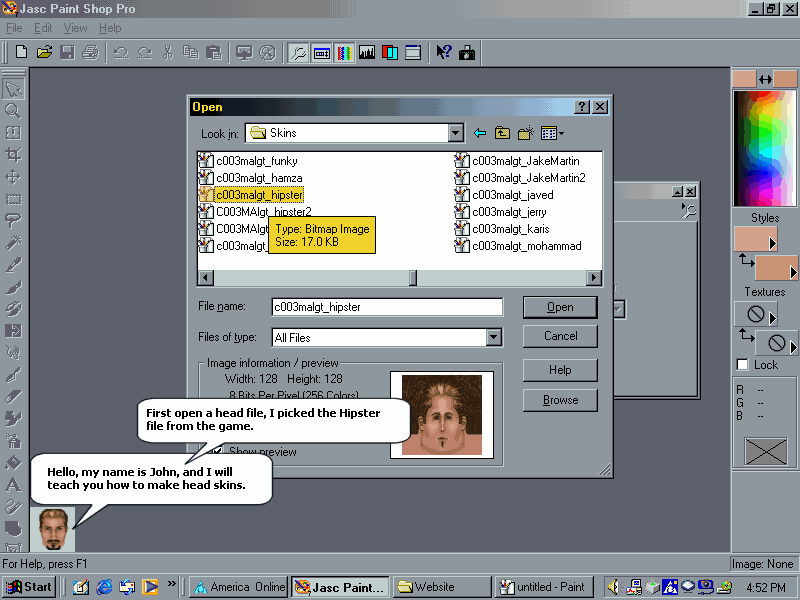Open the Edit menu
This screenshot has width=800, height=600.
43,28
